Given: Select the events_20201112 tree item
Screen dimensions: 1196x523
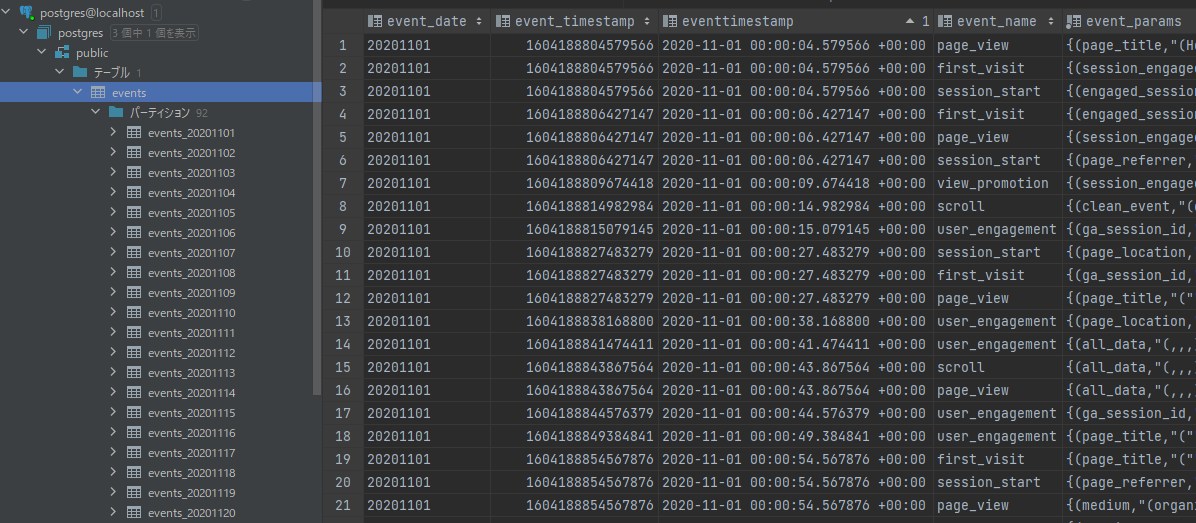Looking at the screenshot, I should click(x=191, y=353).
